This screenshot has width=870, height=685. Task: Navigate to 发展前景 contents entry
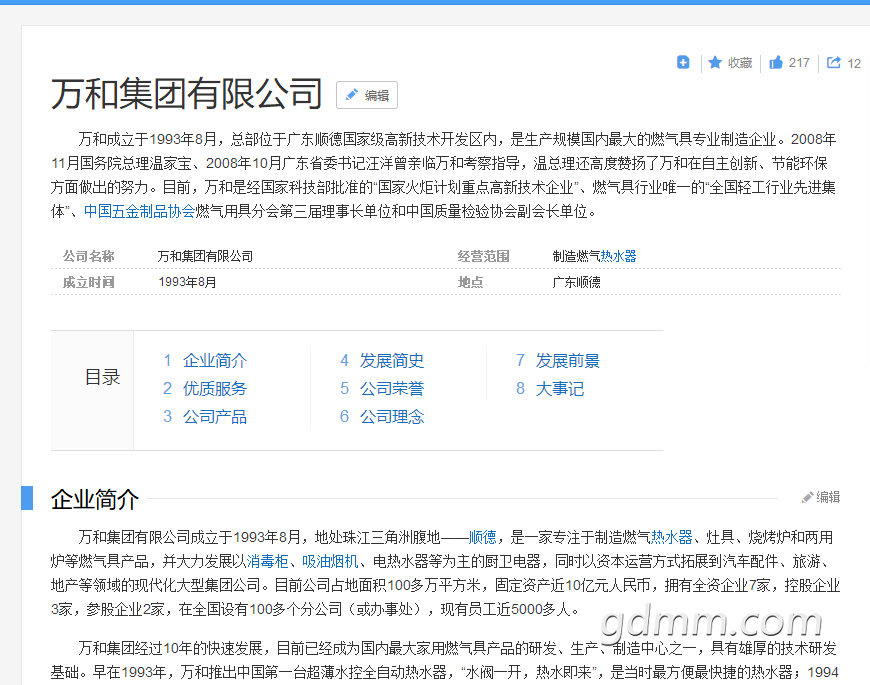pos(567,360)
